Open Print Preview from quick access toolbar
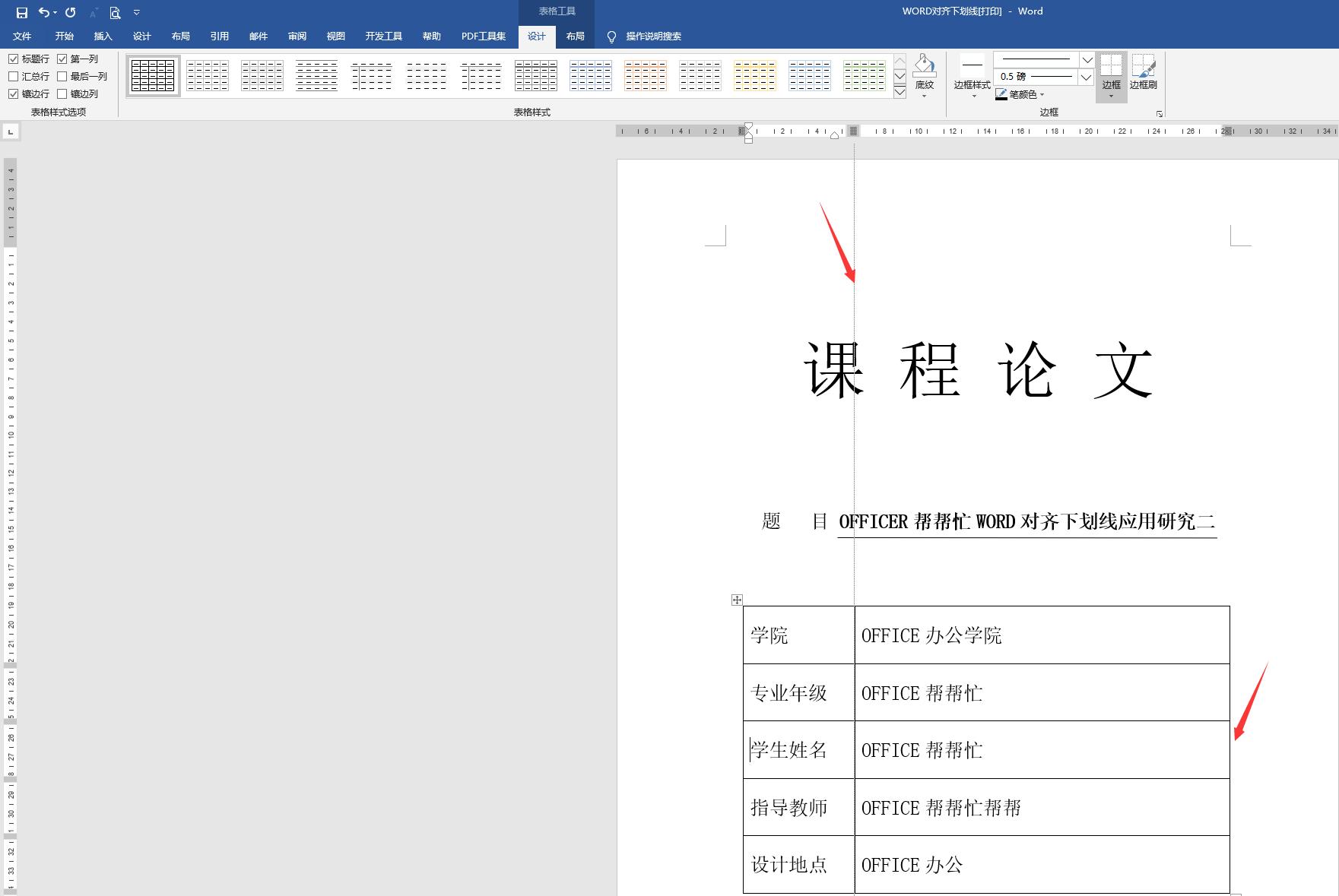 [115, 12]
